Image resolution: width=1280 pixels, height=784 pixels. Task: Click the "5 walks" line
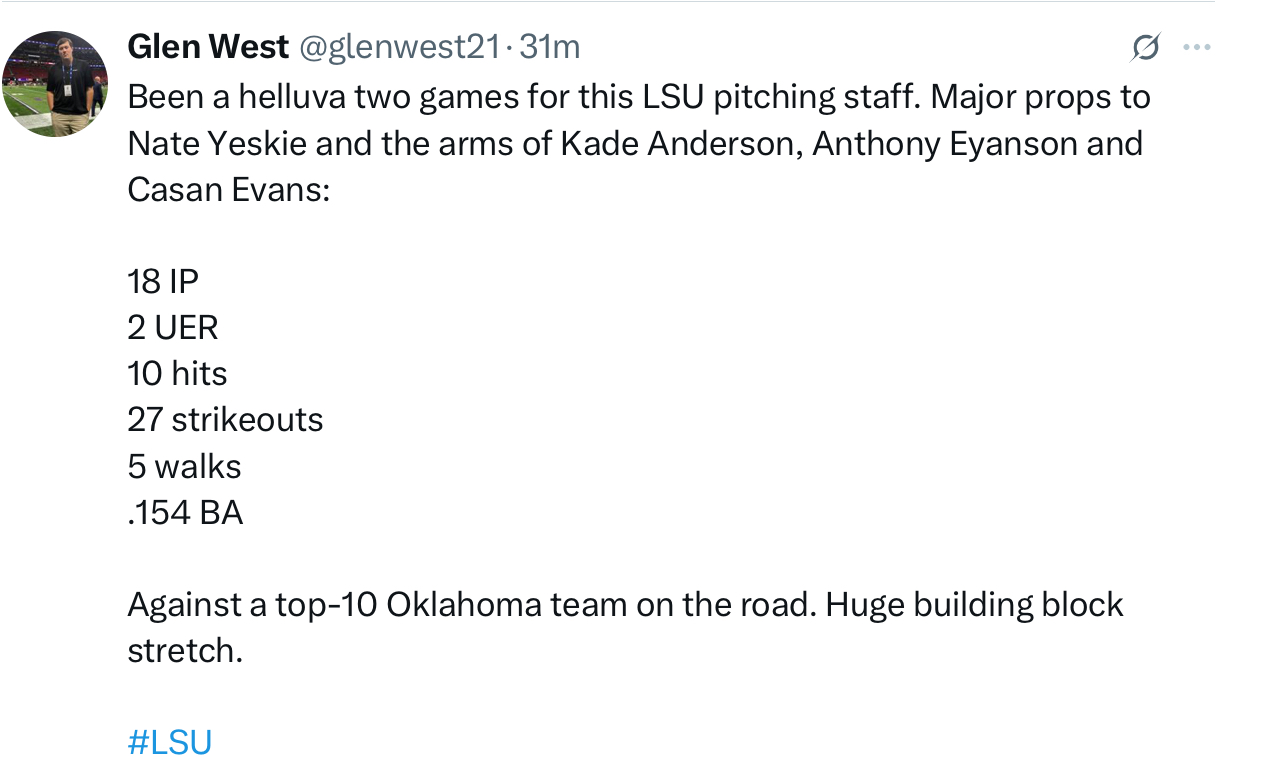click(x=184, y=466)
